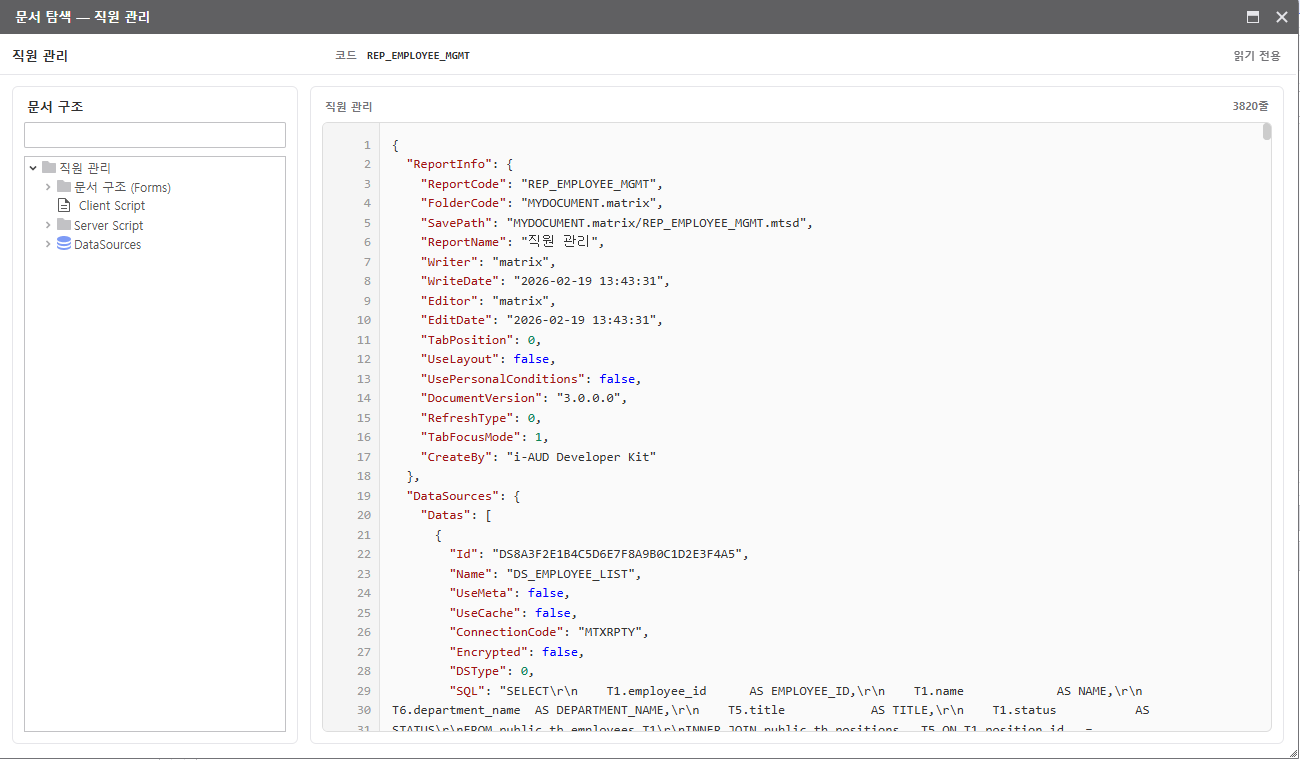Click the 3820줄 line count label

(1250, 106)
